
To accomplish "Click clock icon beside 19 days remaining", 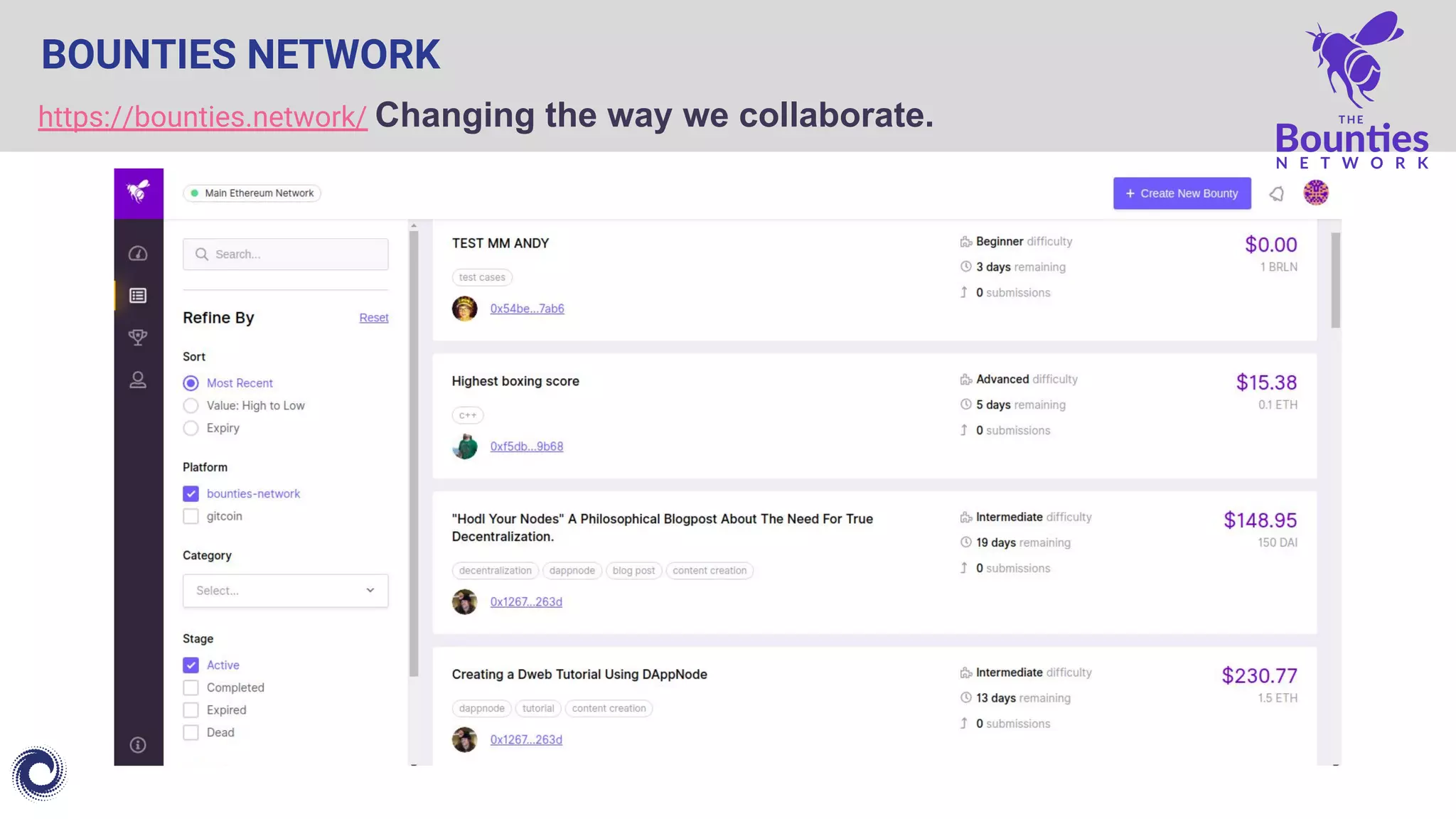I will [965, 542].
